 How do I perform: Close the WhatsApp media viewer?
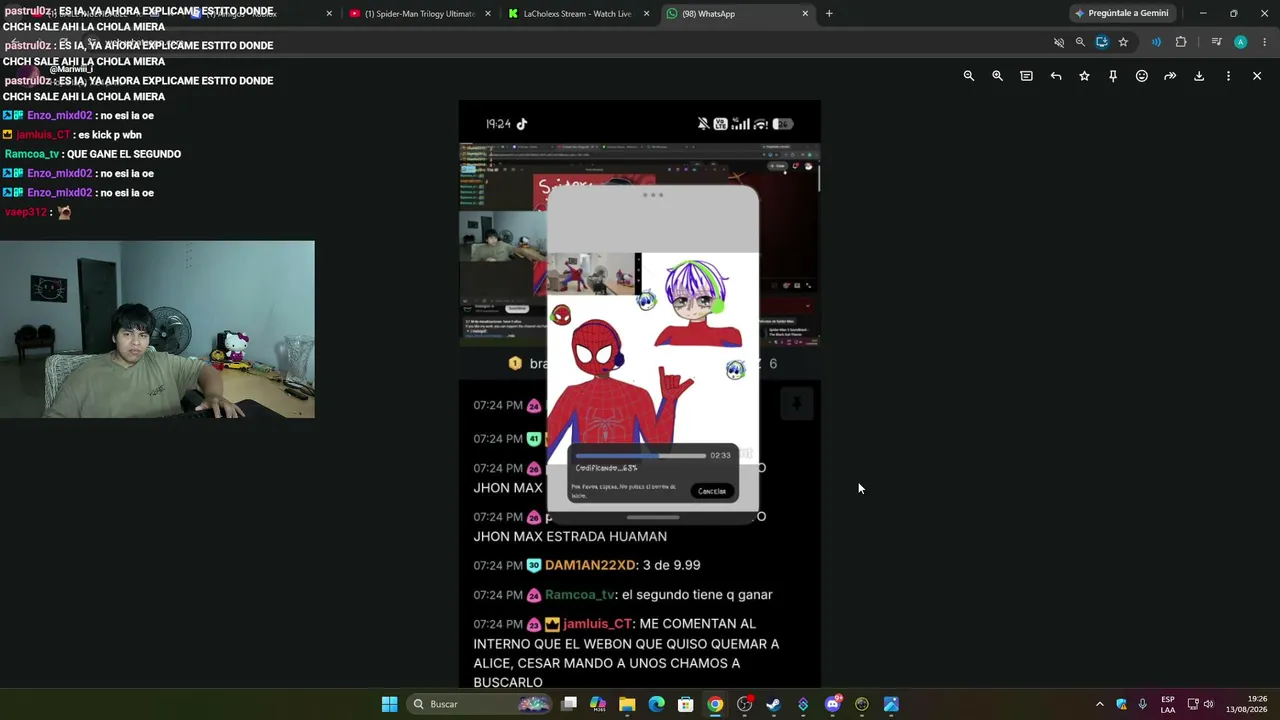1257,76
